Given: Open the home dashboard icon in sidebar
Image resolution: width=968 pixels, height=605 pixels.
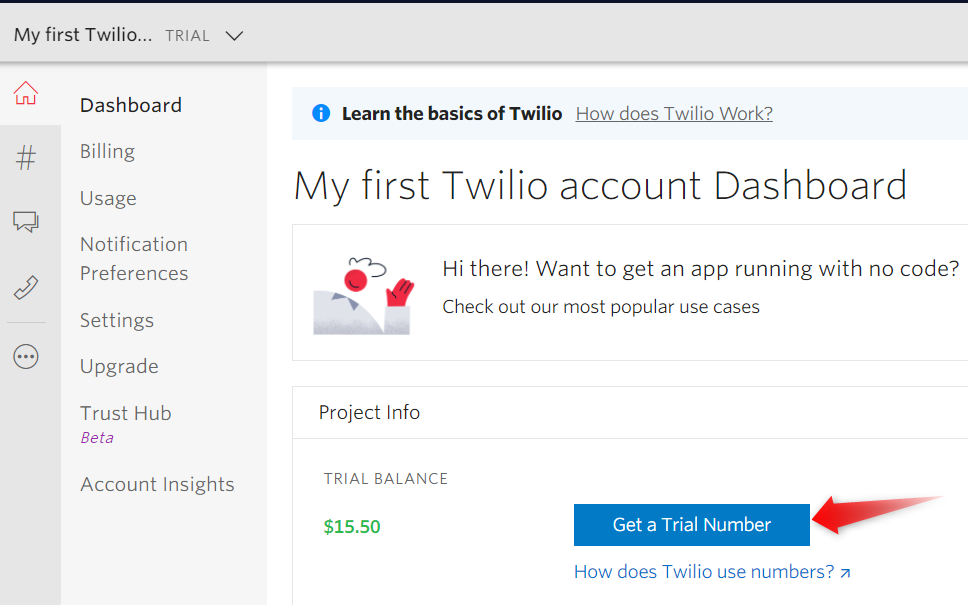Looking at the screenshot, I should click(26, 93).
